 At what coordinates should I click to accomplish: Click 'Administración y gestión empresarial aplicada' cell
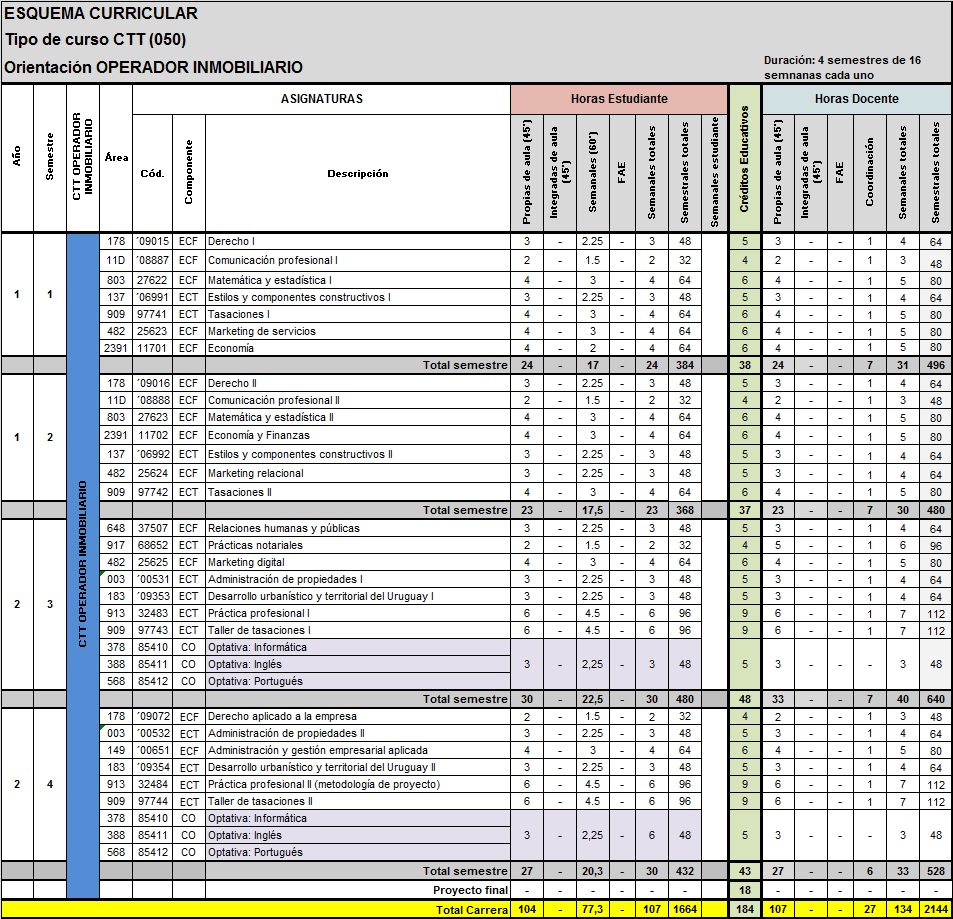click(x=357, y=751)
